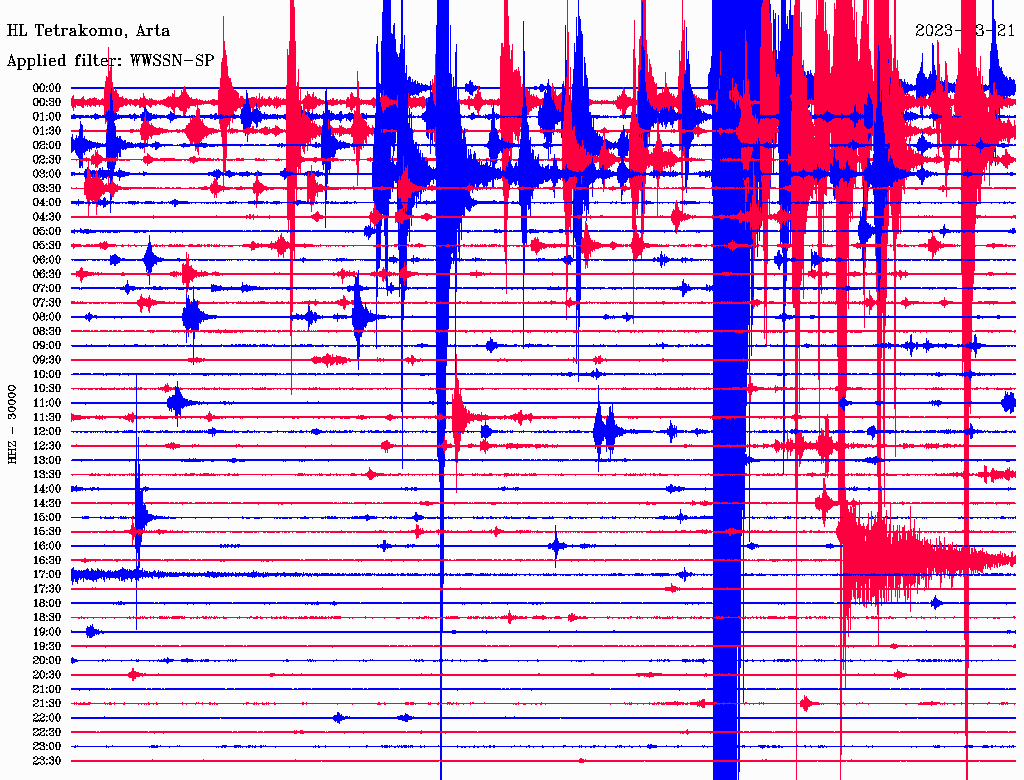This screenshot has height=780, width=1024.
Task: Click the 'Applied filter: WWSSN-SP' label
Action: [x=110, y=61]
